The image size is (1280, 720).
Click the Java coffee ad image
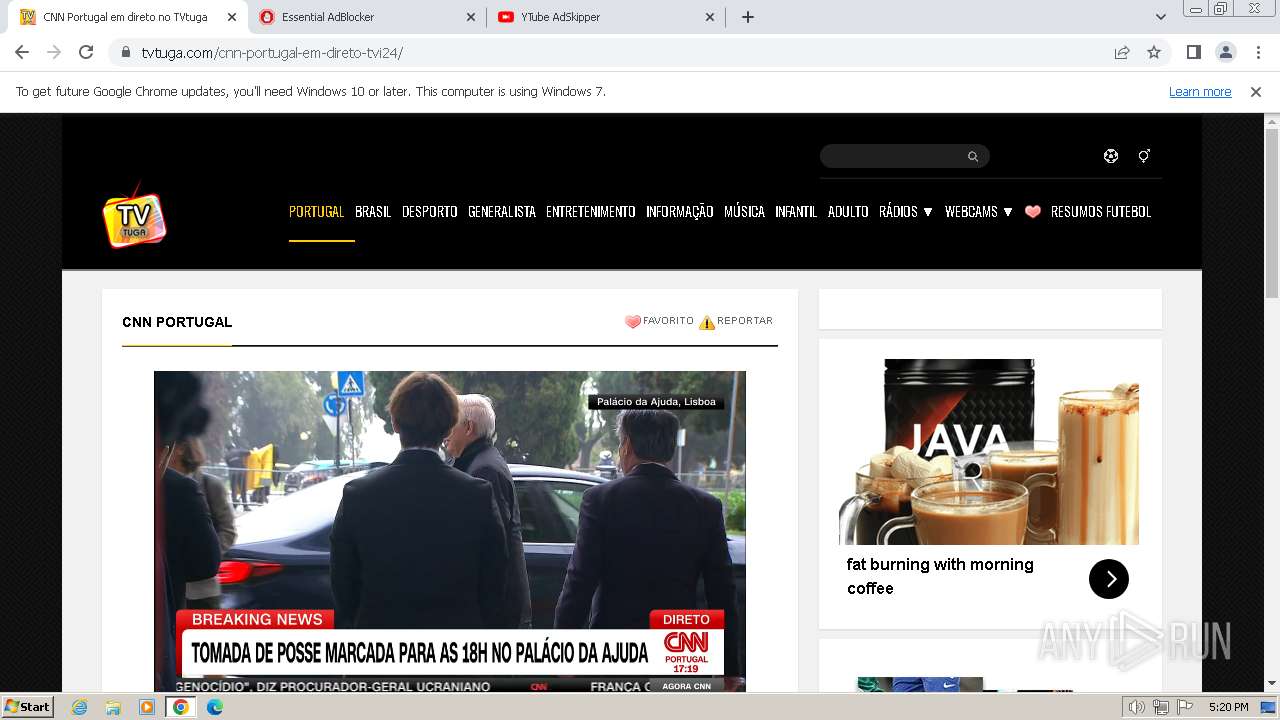(989, 452)
